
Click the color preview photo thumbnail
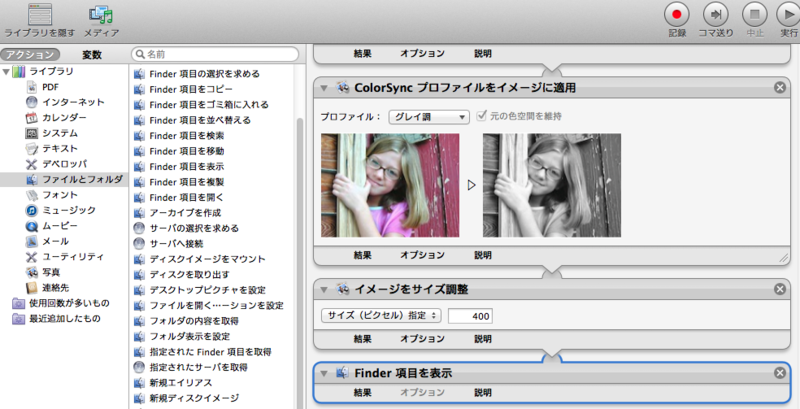390,185
